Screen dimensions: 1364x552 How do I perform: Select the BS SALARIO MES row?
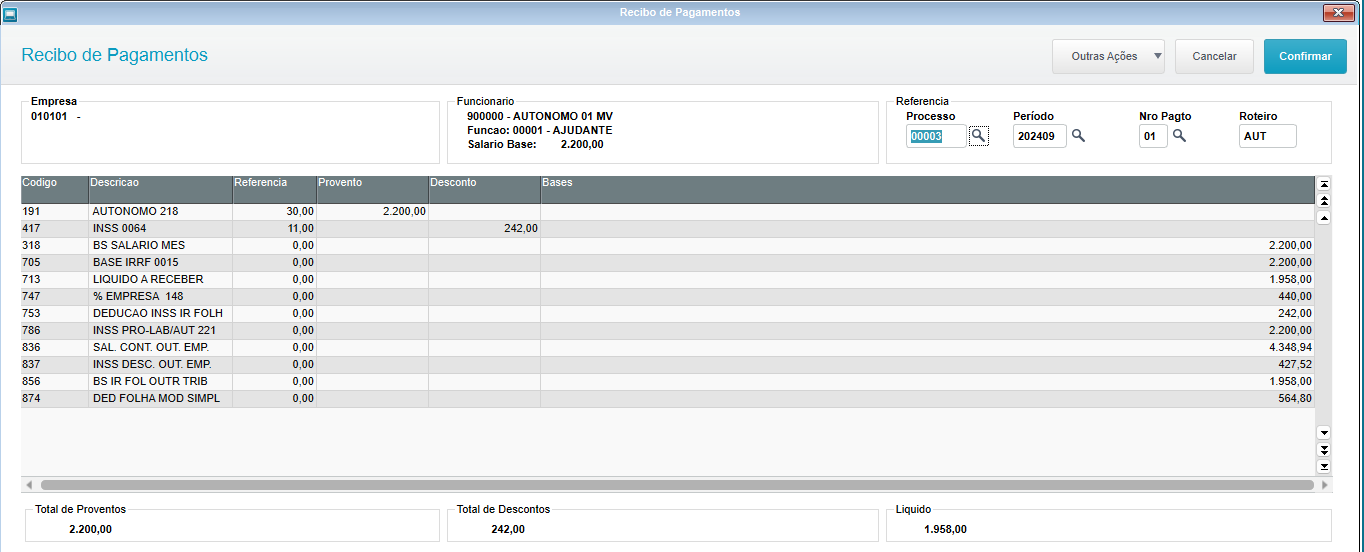668,246
